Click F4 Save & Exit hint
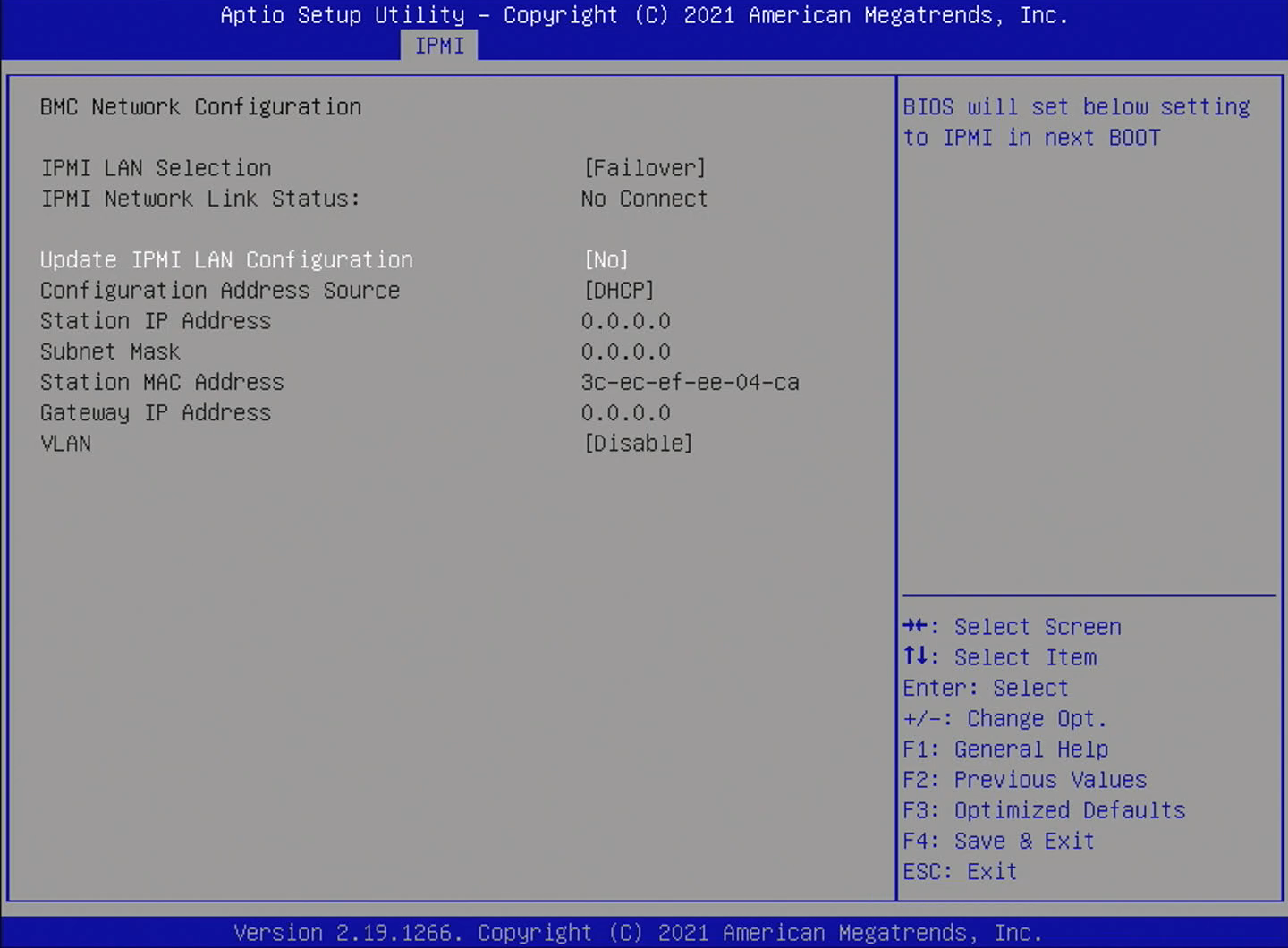This screenshot has width=1288, height=948. 998,841
